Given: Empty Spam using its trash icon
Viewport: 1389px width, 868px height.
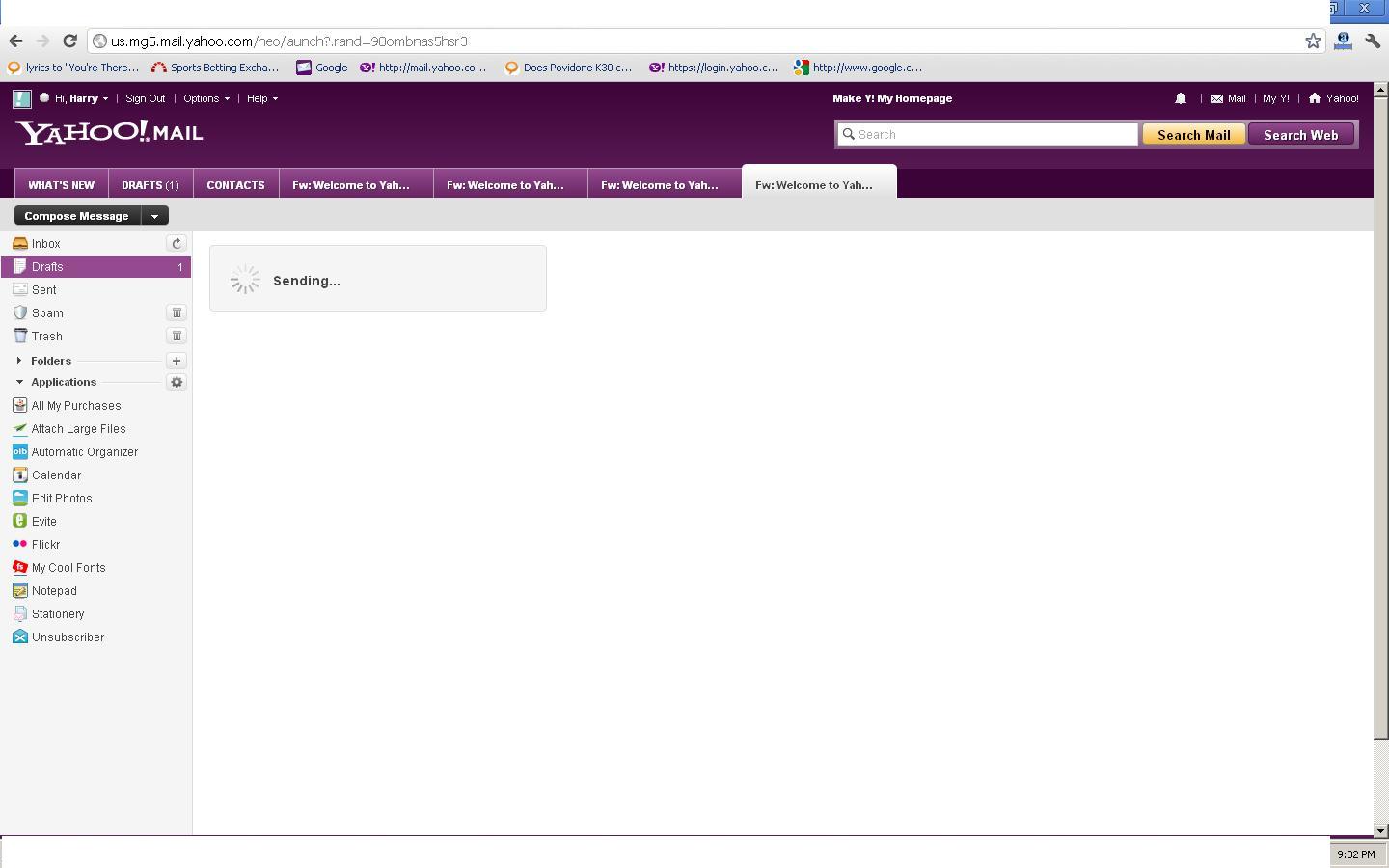Looking at the screenshot, I should pyautogui.click(x=177, y=312).
